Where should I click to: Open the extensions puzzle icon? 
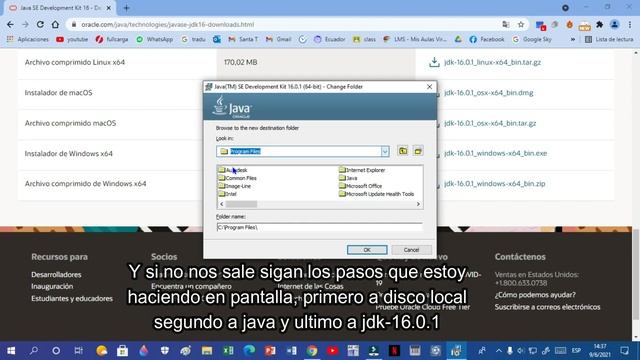[600, 24]
